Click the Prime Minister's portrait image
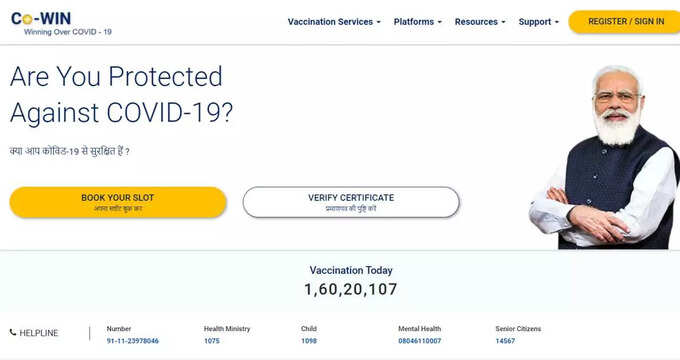Viewport: 680px width, 360px height. [x=605, y=157]
